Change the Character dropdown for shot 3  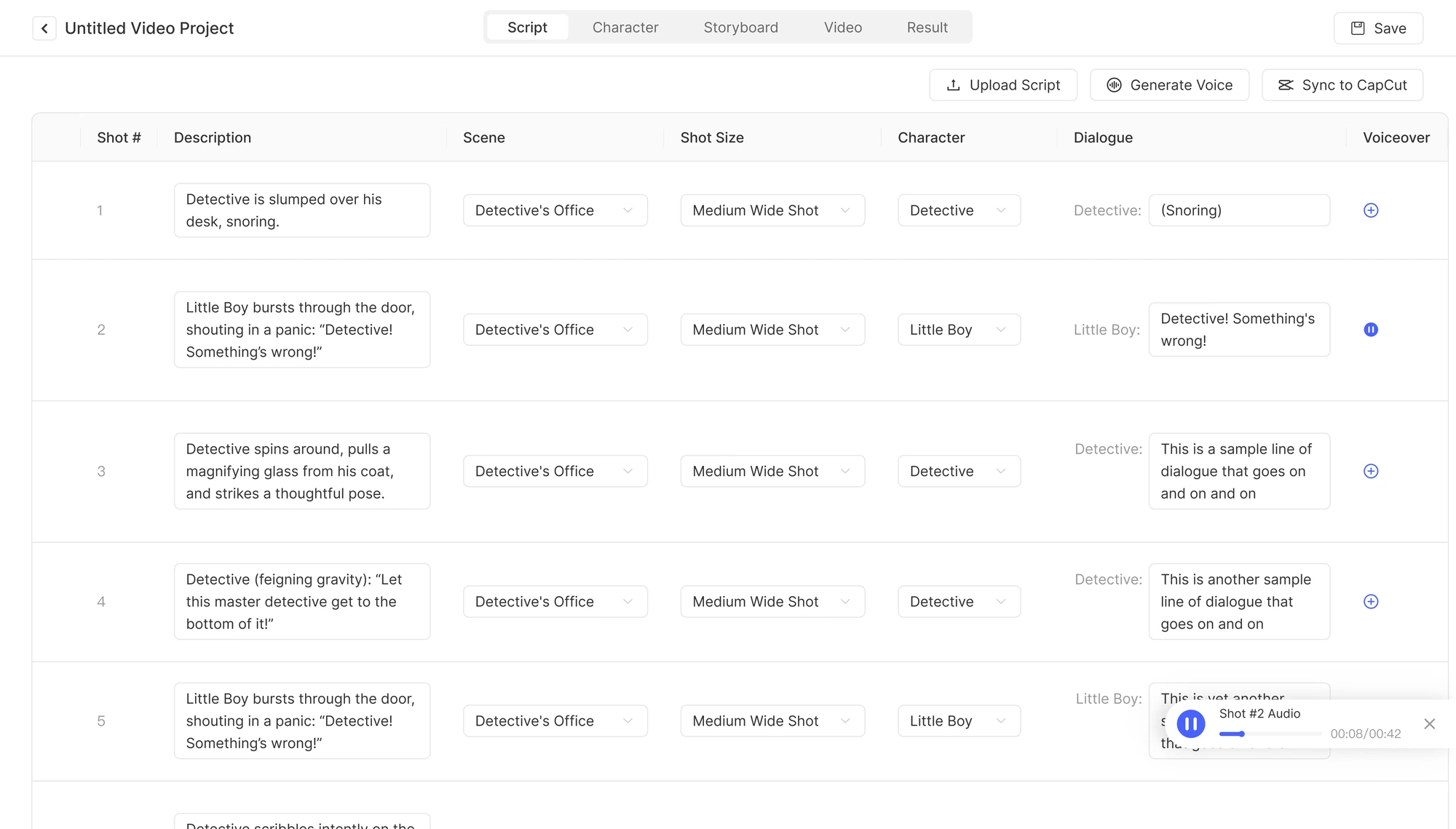click(959, 471)
